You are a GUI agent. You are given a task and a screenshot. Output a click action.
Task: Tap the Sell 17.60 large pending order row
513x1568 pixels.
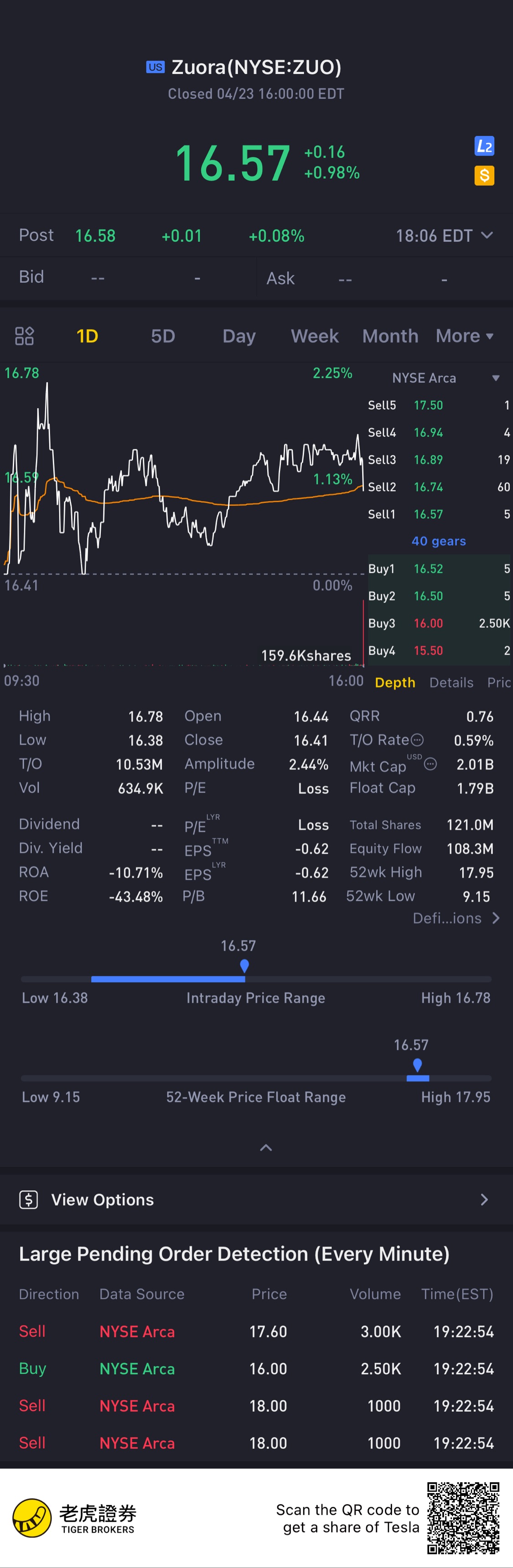256,1331
